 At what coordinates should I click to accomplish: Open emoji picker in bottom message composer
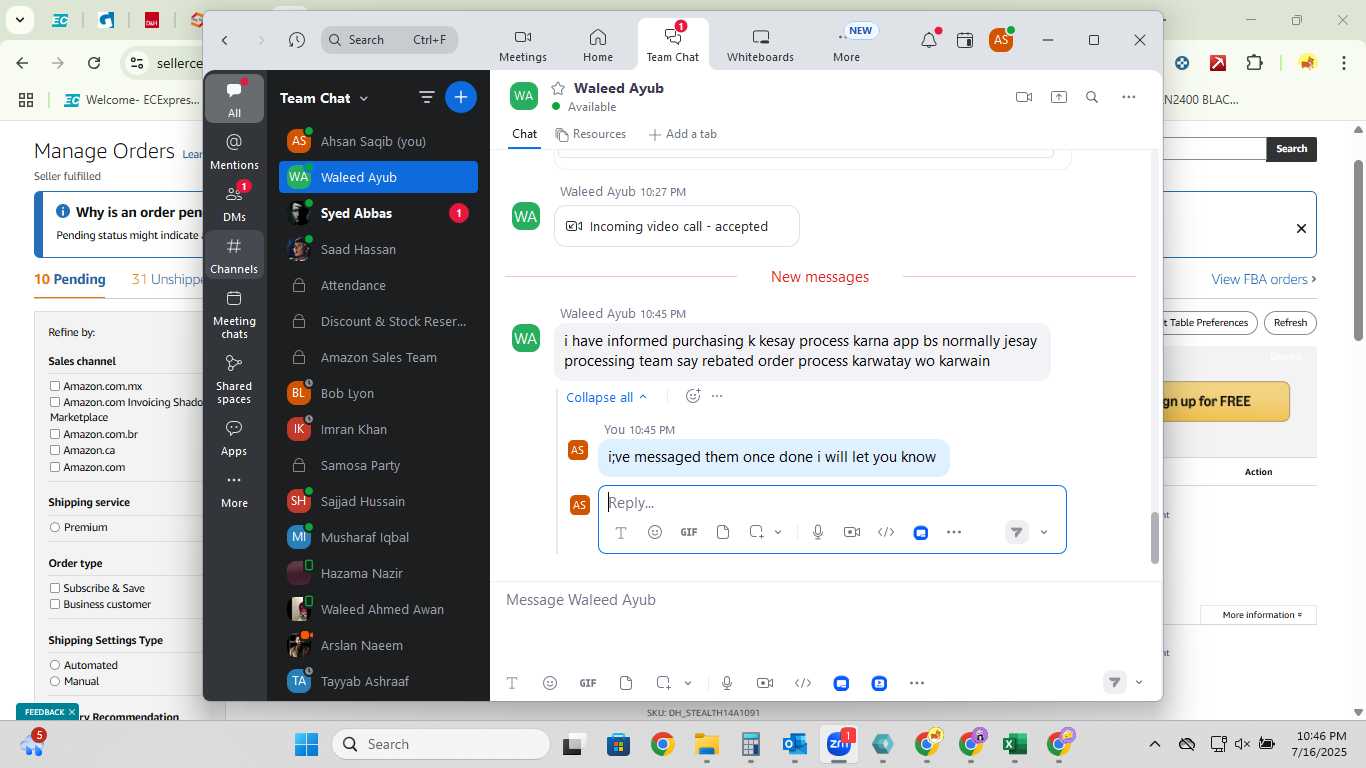coord(550,683)
